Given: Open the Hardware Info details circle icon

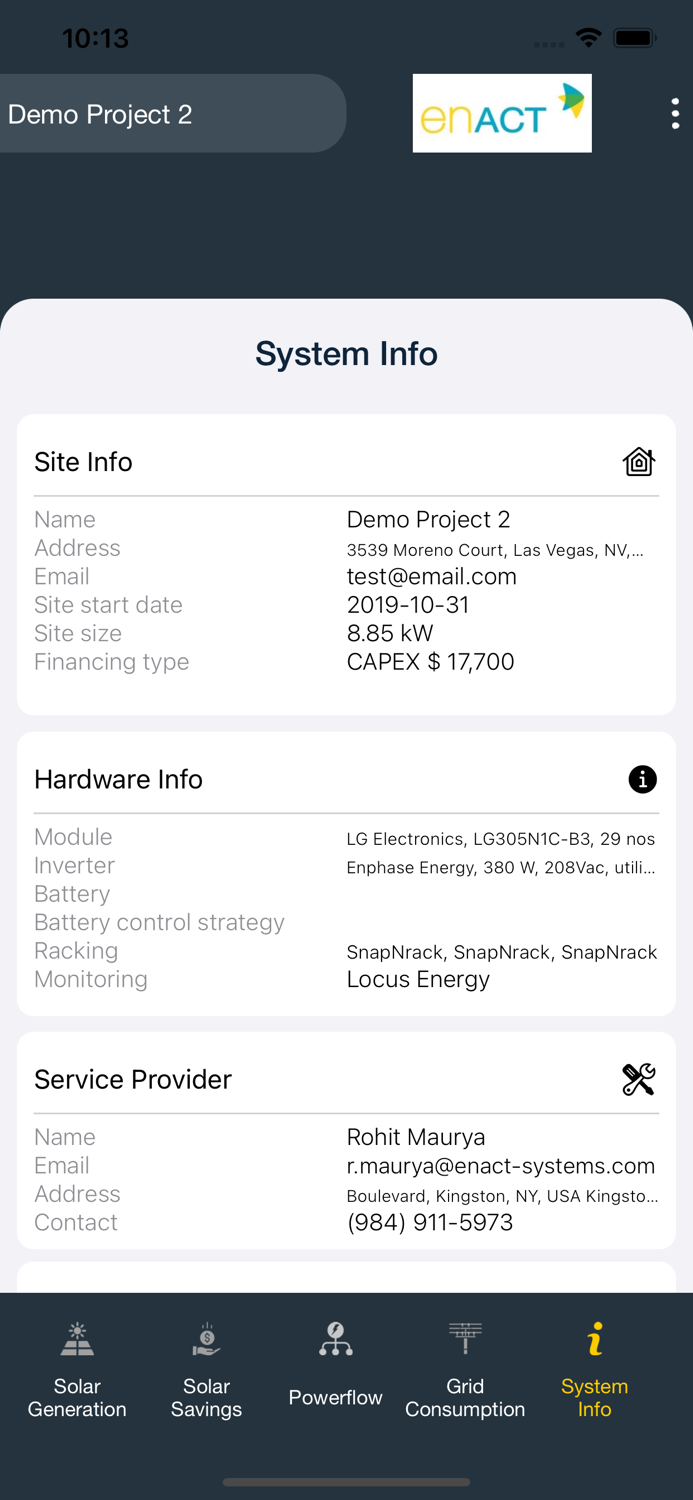Looking at the screenshot, I should pos(643,779).
